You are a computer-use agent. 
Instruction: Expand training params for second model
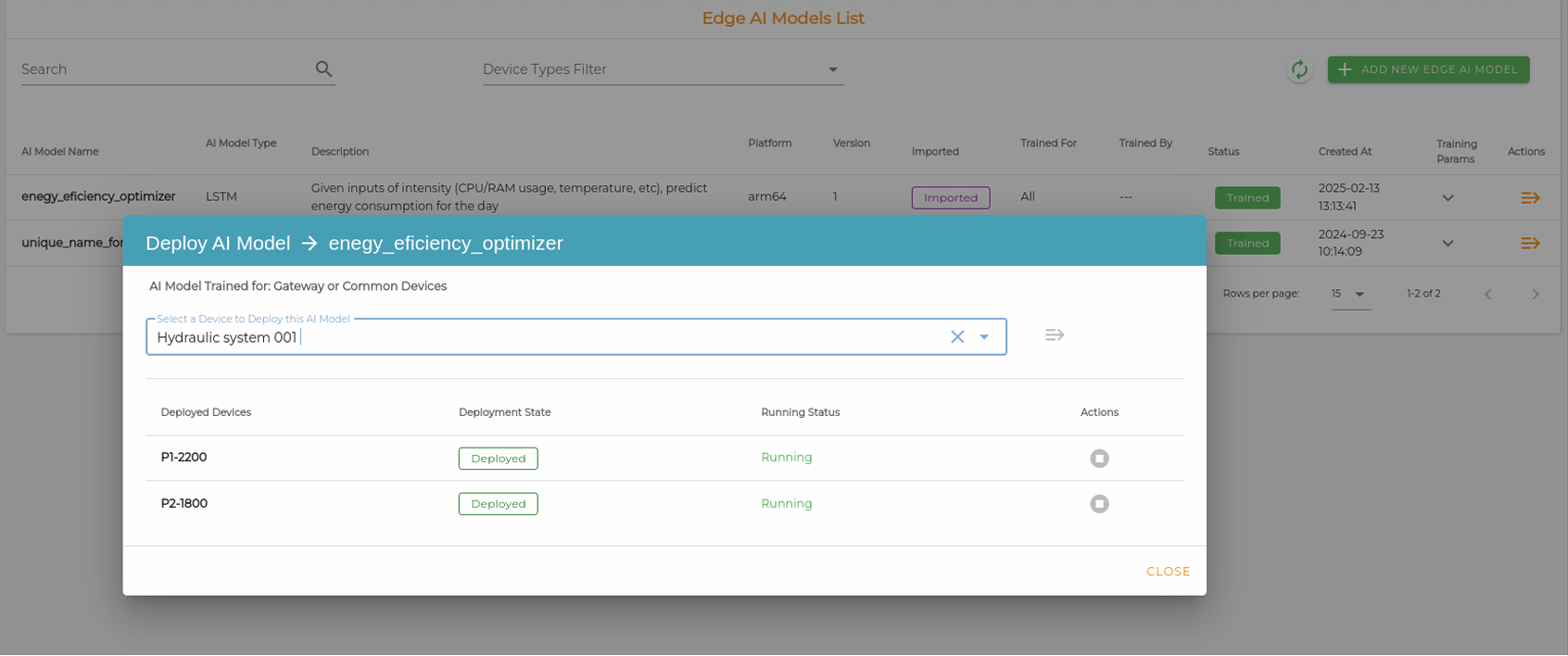click(1448, 243)
